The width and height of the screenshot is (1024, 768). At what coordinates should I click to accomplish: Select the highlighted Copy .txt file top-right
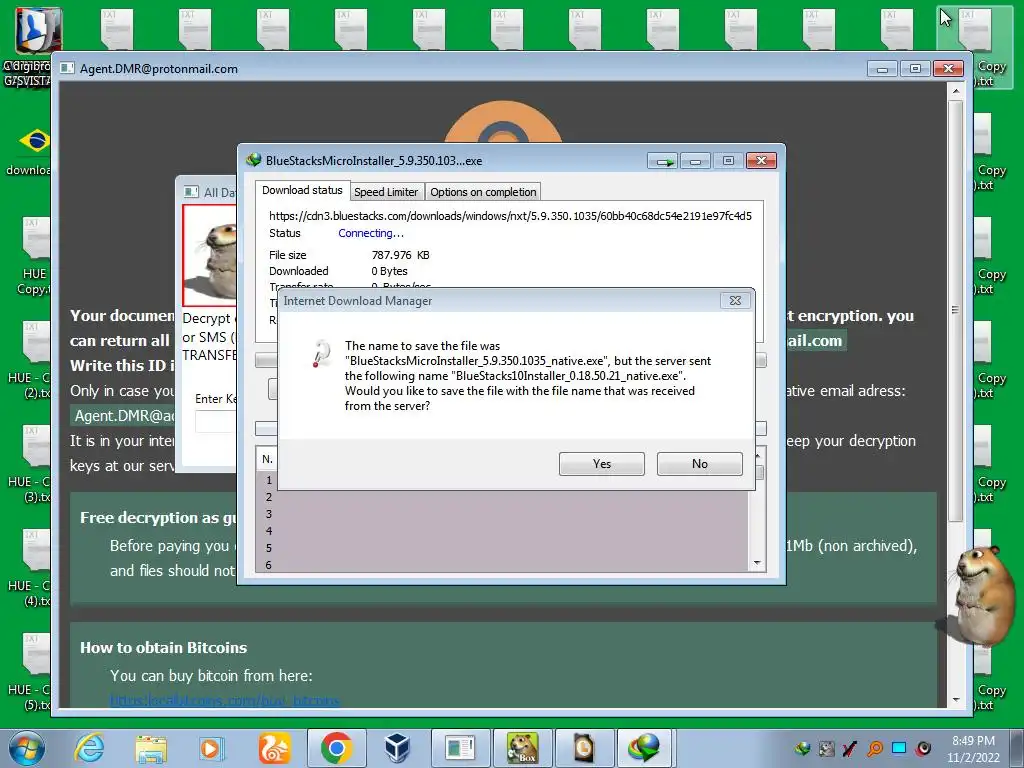coord(977,47)
